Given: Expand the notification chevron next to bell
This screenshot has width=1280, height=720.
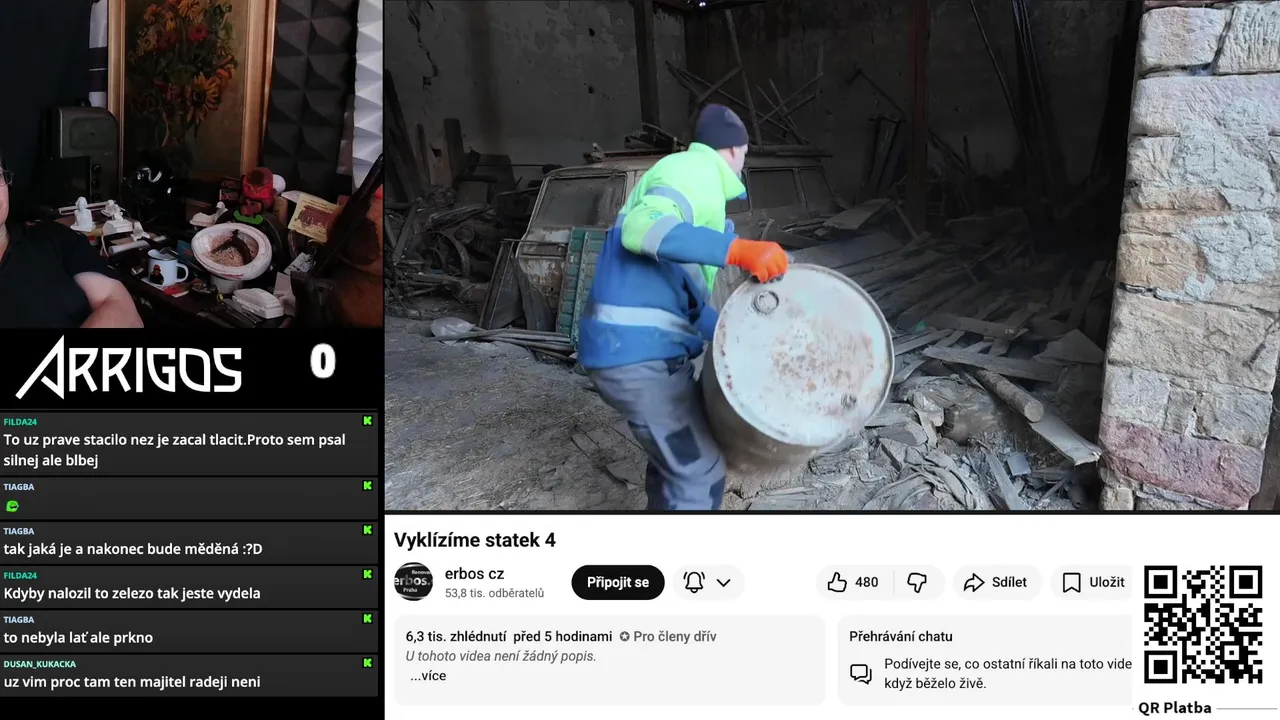Looking at the screenshot, I should point(724,582).
